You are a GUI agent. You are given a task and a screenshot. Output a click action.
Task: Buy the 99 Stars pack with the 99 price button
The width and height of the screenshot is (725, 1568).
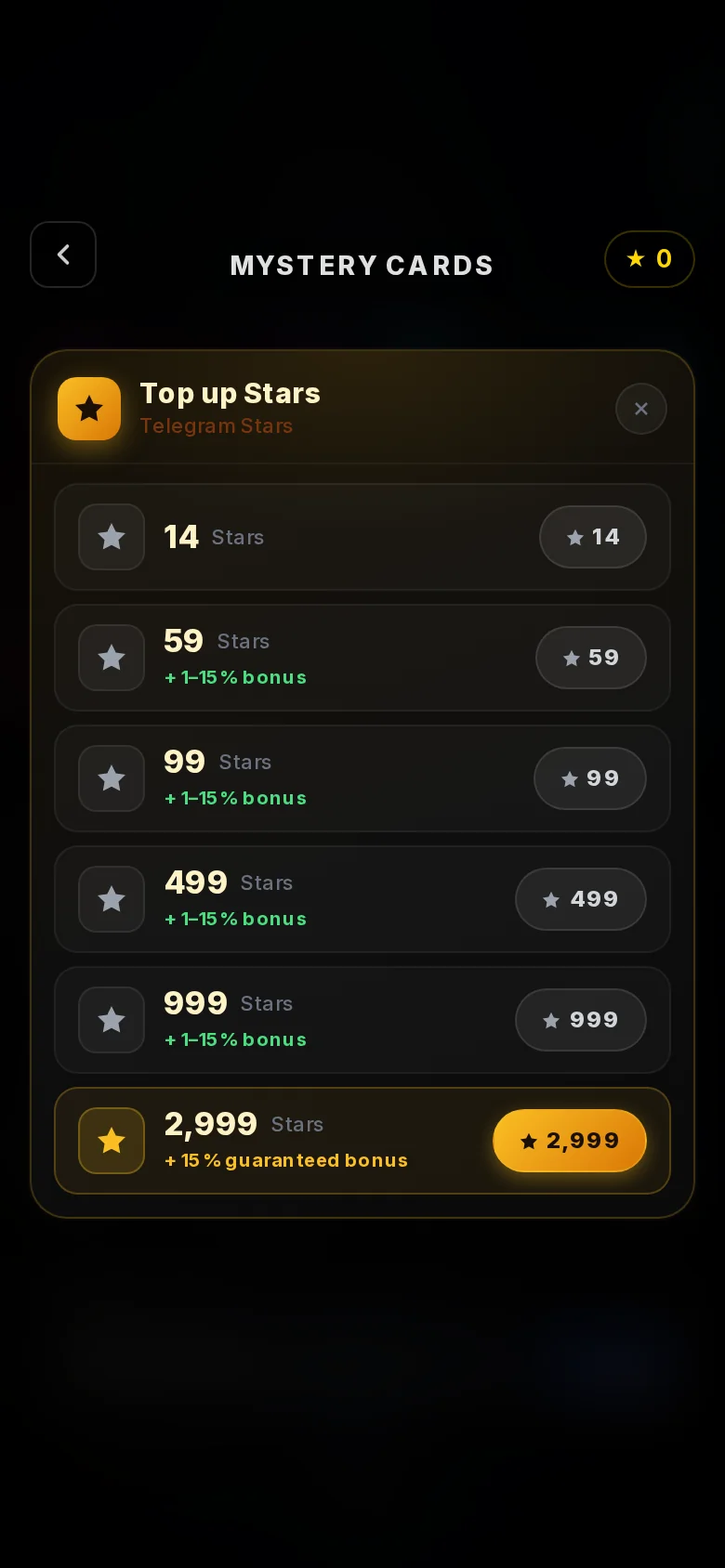tap(590, 778)
